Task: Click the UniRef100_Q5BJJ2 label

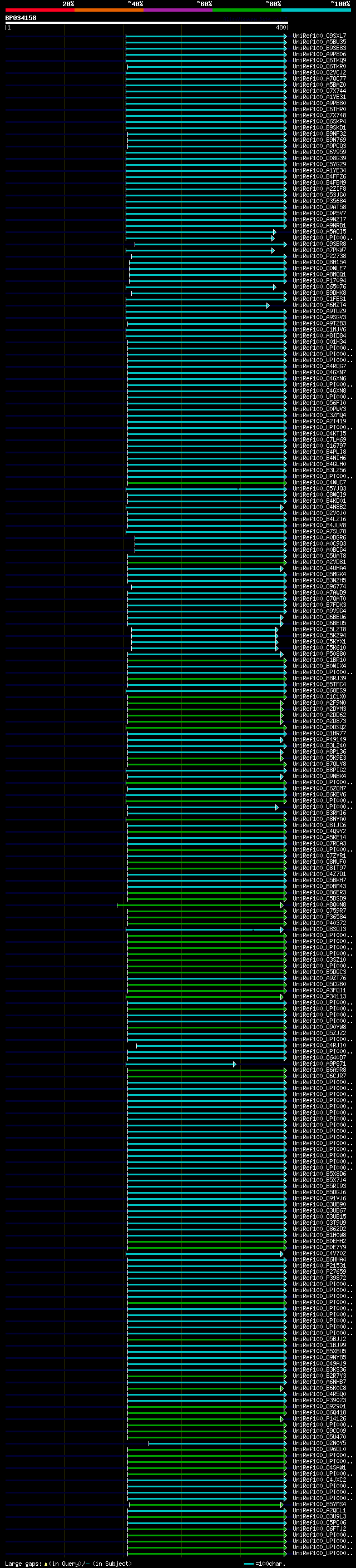Action: (319, 1340)
